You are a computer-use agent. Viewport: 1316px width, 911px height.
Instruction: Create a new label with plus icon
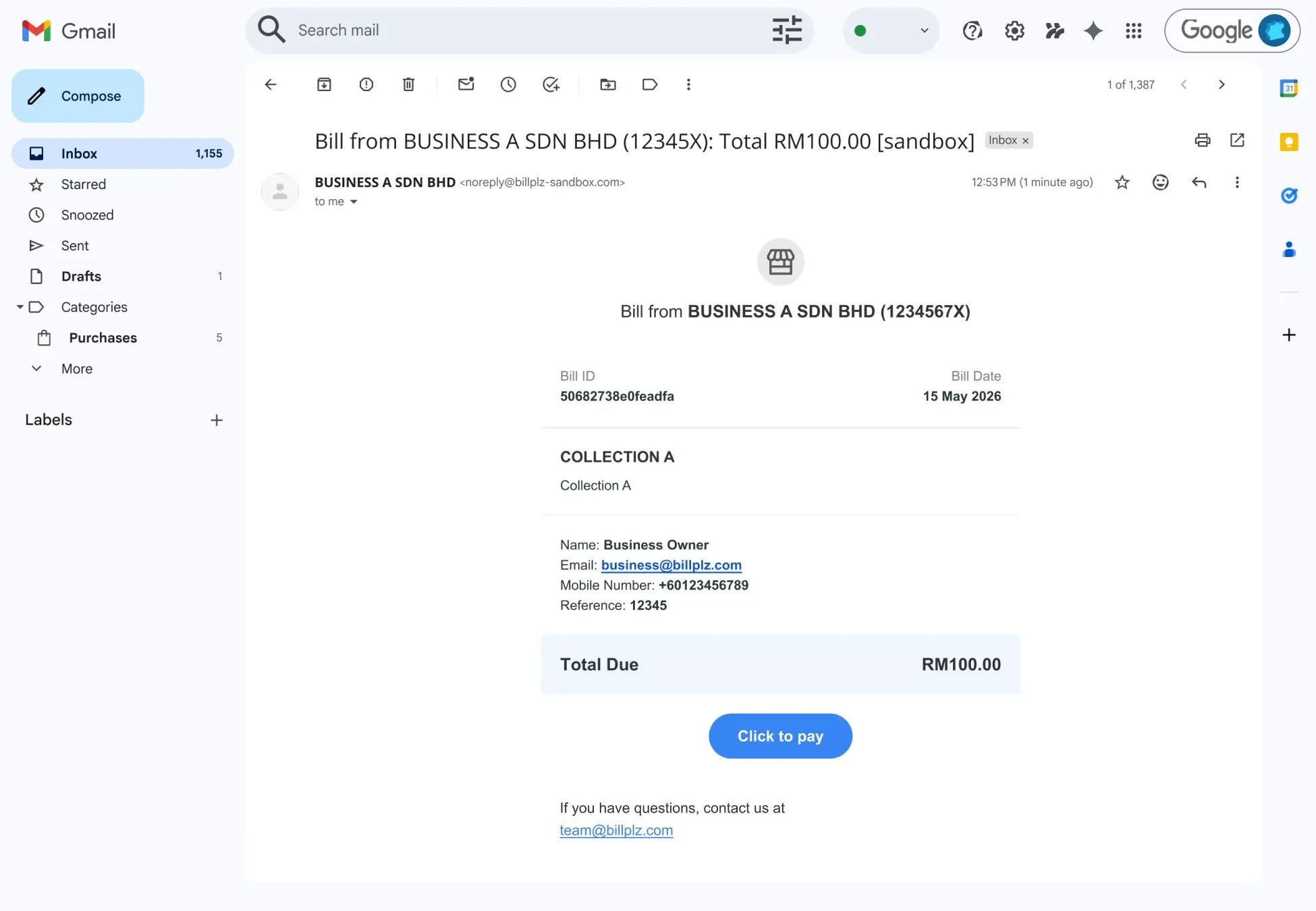pos(217,420)
